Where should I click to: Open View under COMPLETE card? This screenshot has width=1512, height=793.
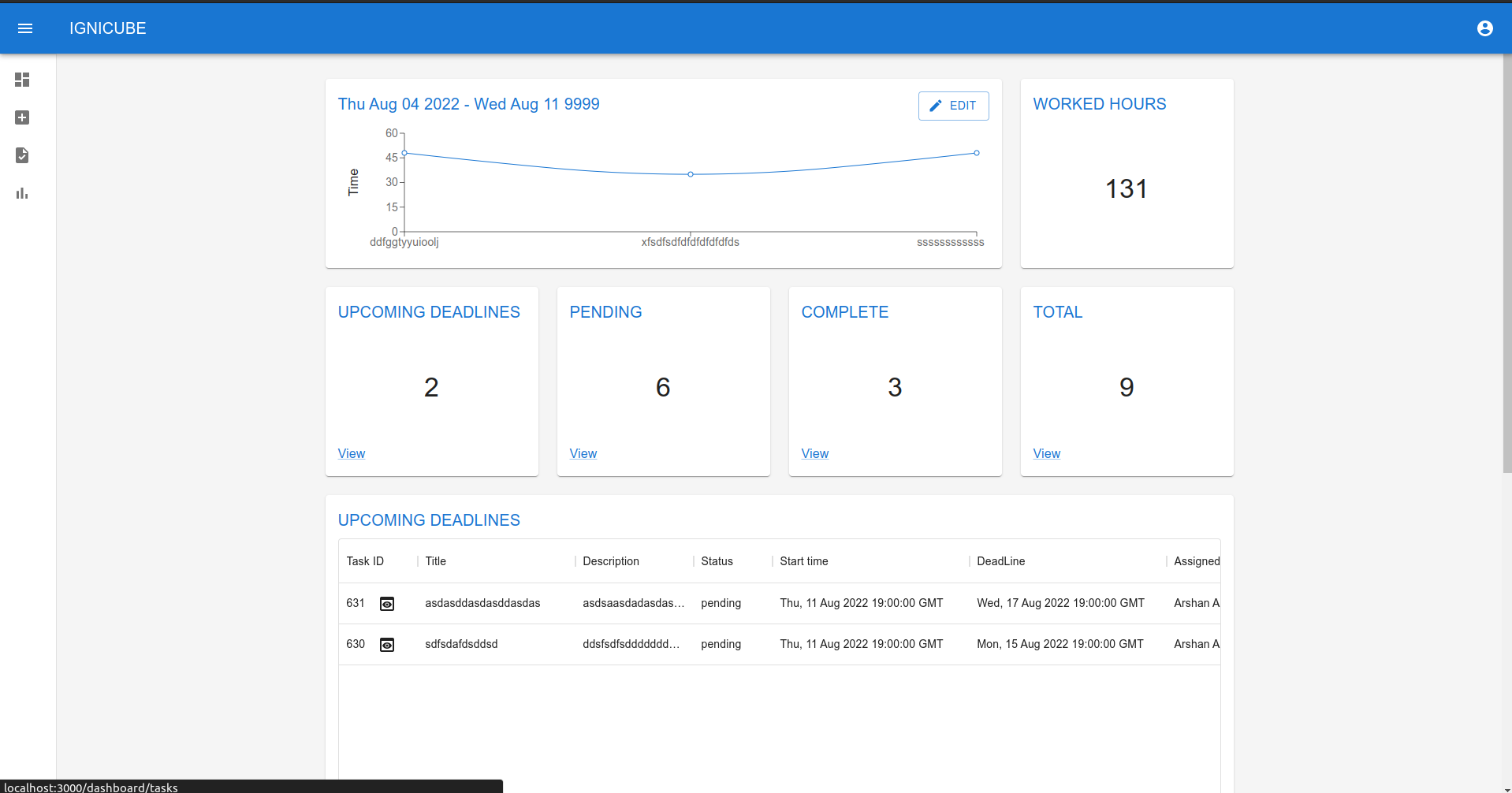point(814,453)
